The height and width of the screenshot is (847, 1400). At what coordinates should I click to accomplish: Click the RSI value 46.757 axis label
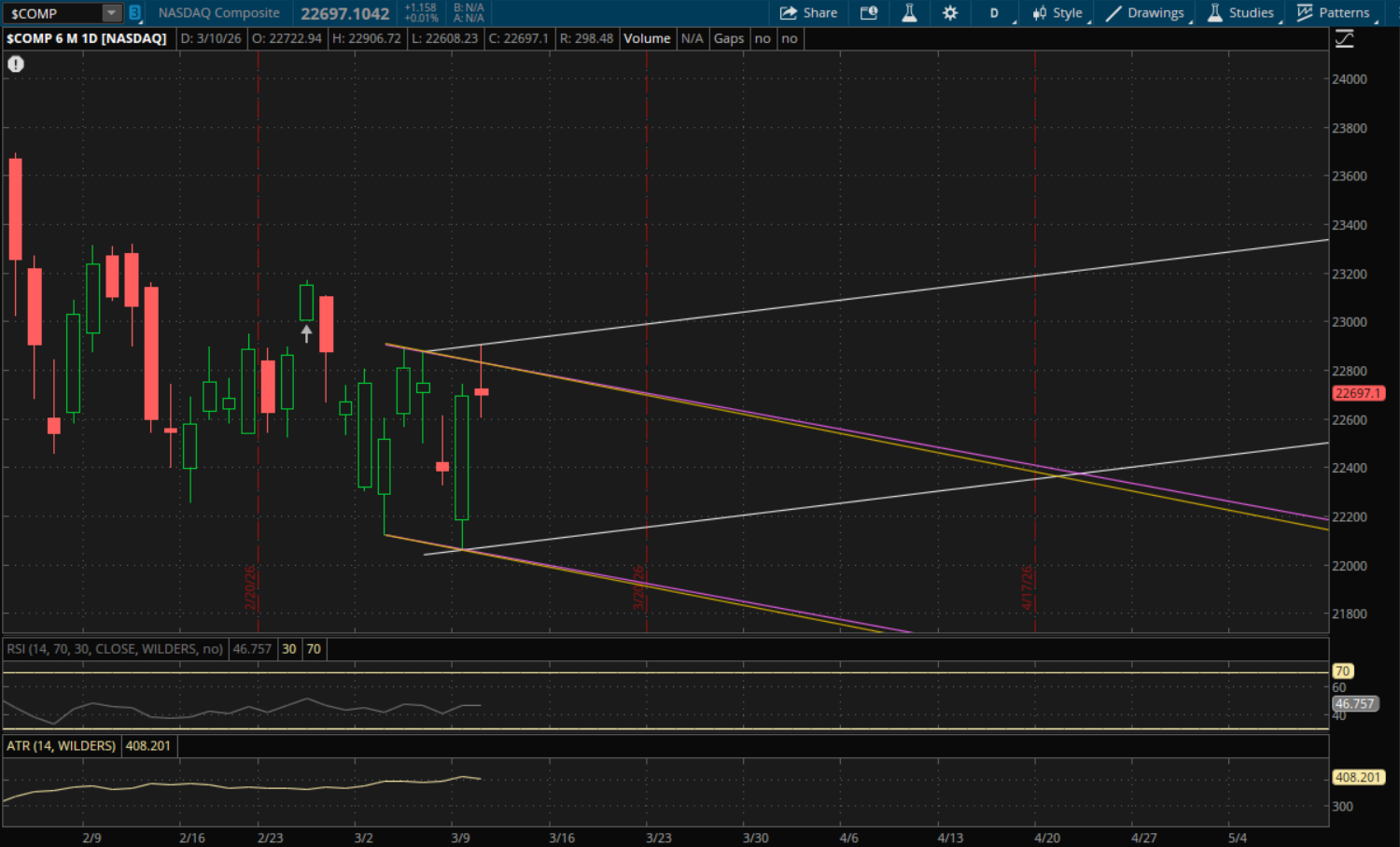point(1354,703)
